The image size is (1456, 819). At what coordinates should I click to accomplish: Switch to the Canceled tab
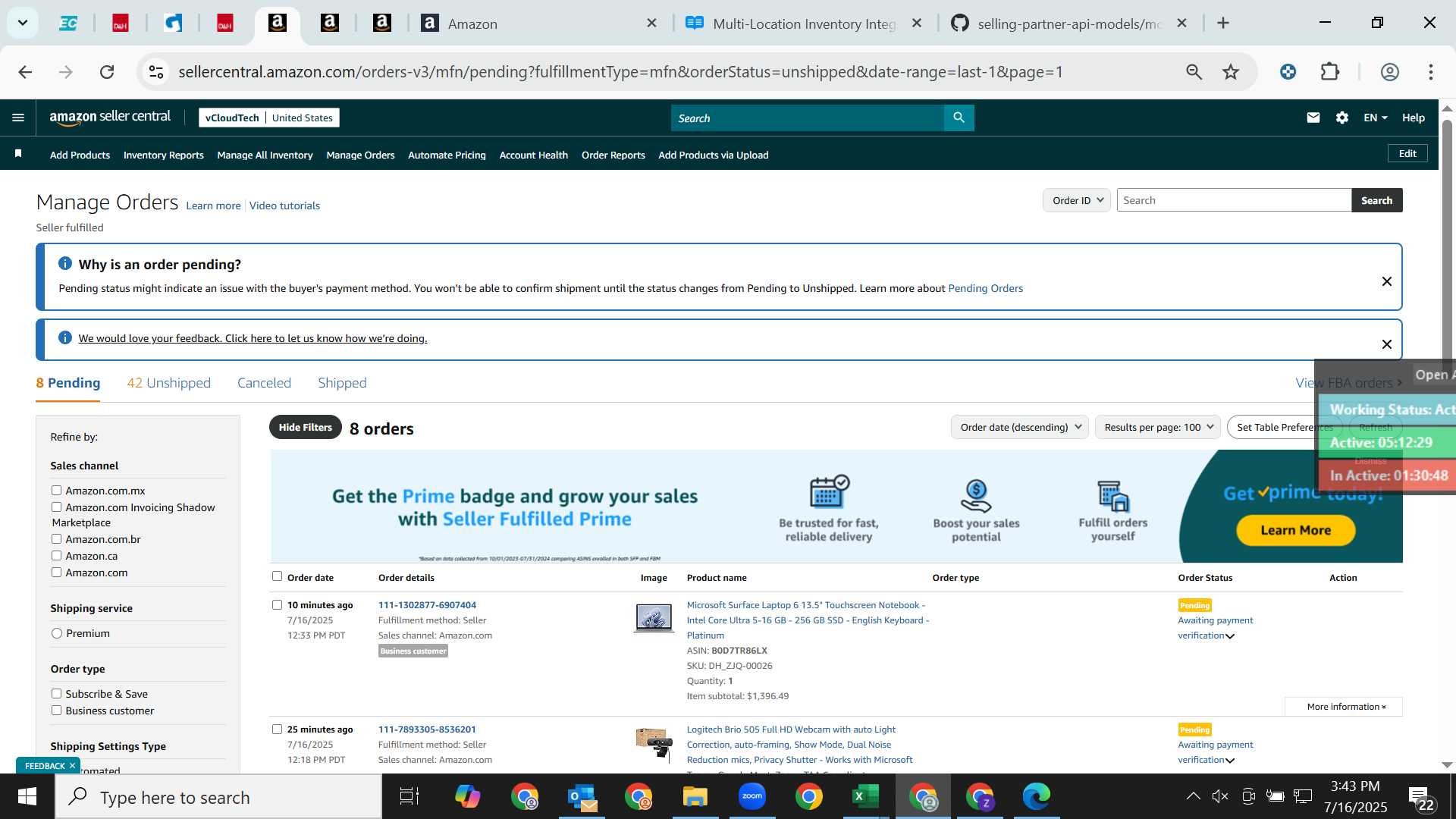pos(264,383)
